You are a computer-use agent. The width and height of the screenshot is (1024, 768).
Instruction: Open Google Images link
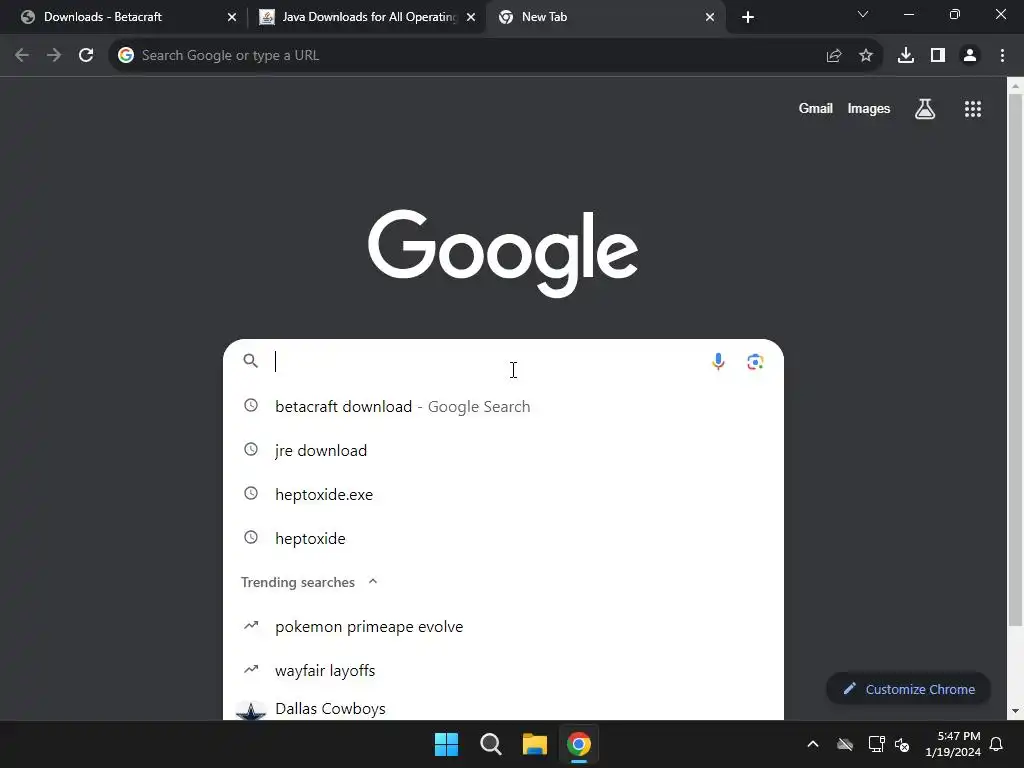click(x=869, y=108)
